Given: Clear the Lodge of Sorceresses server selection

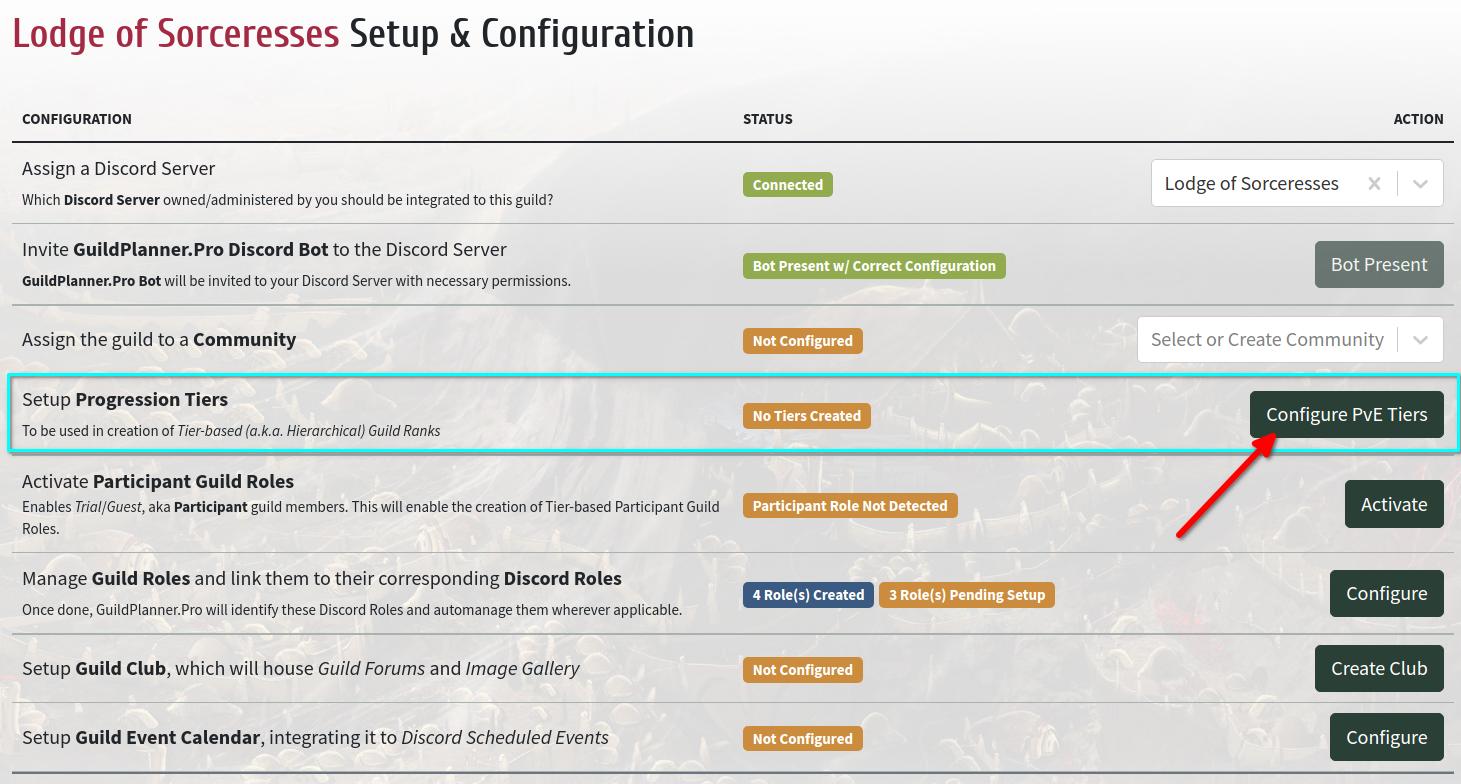Looking at the screenshot, I should 1374,184.
